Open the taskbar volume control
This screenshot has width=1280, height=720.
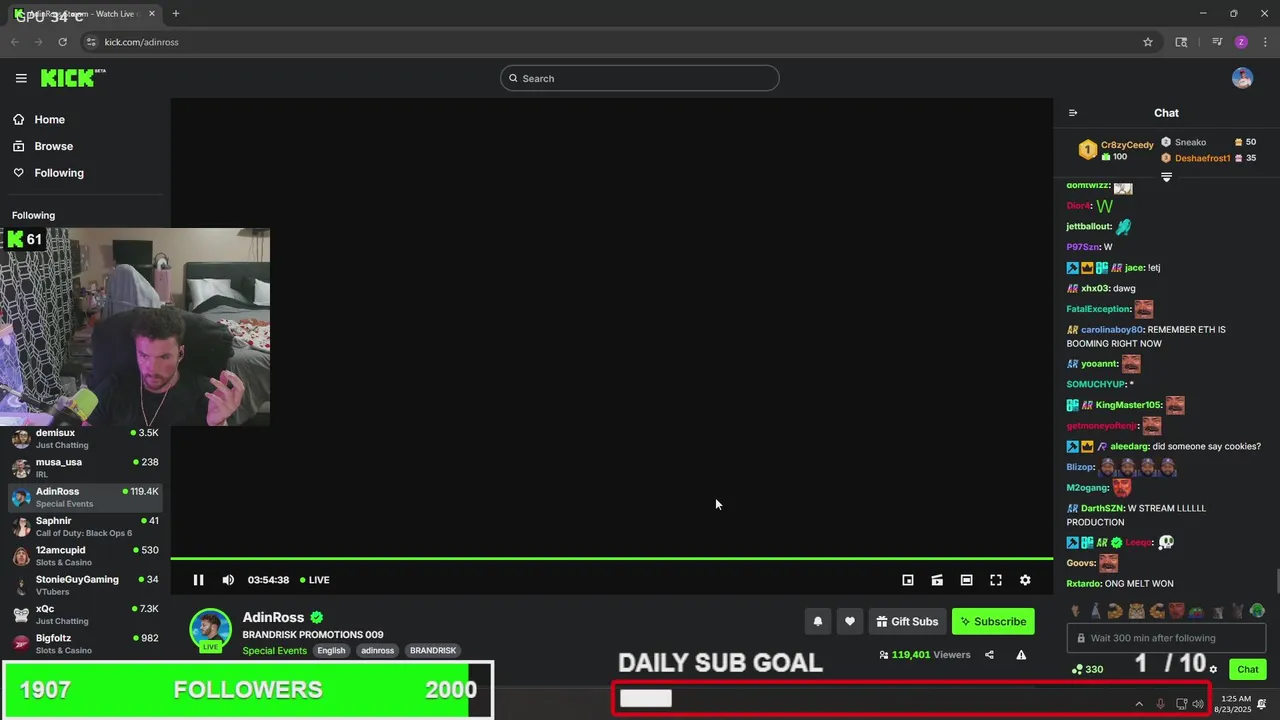pos(1198,704)
